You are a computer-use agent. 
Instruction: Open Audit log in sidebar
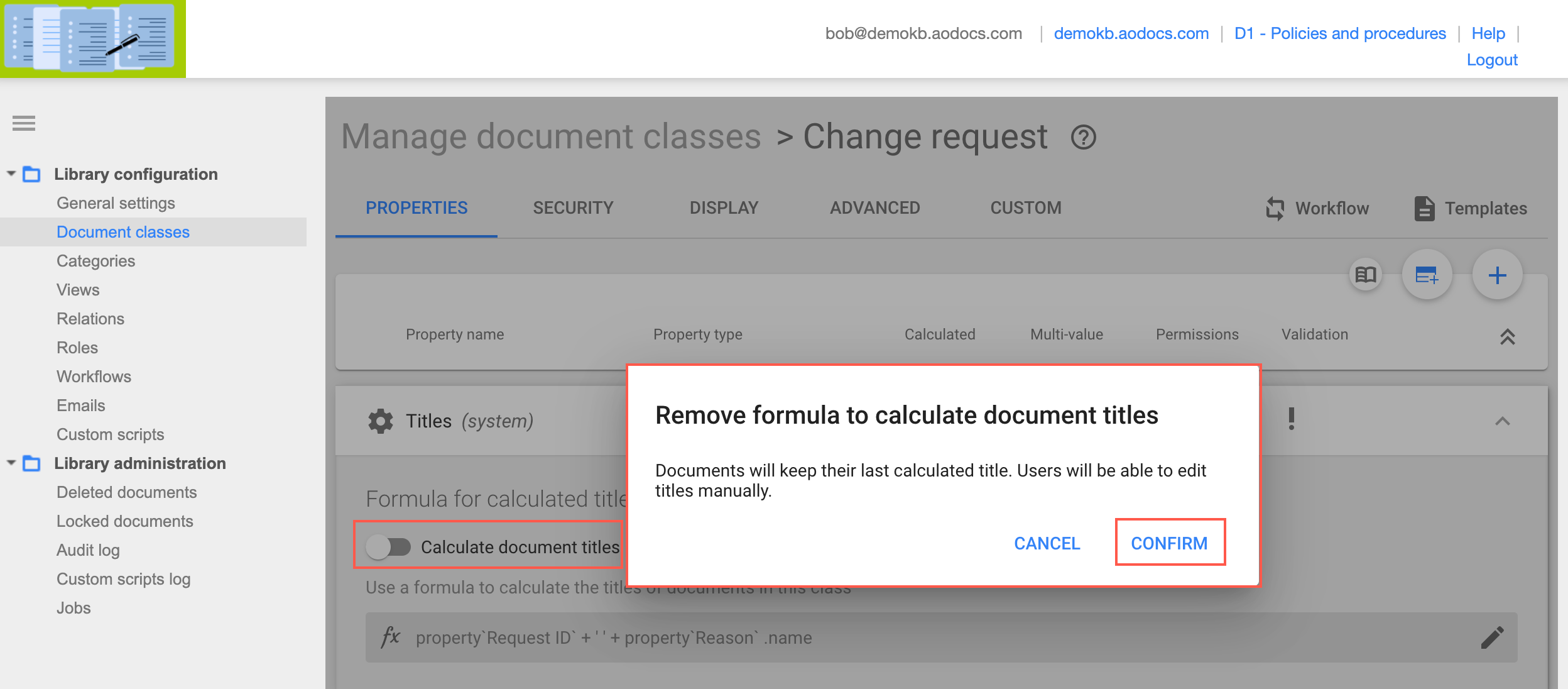pos(88,550)
